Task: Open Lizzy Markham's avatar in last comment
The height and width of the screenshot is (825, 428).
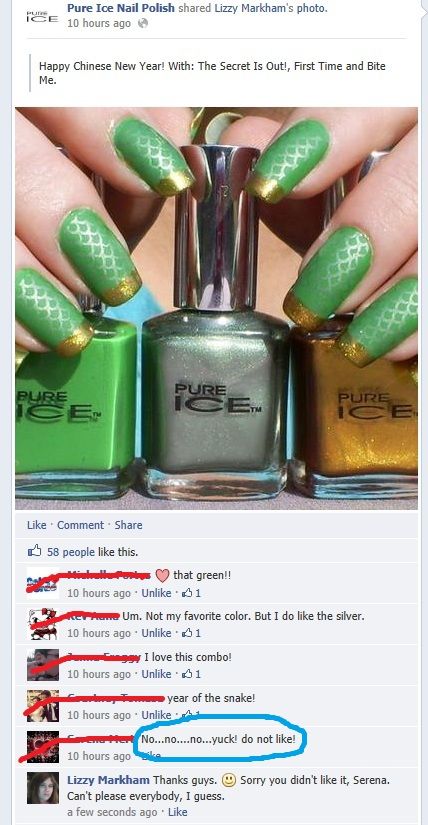Action: pyautogui.click(x=43, y=788)
